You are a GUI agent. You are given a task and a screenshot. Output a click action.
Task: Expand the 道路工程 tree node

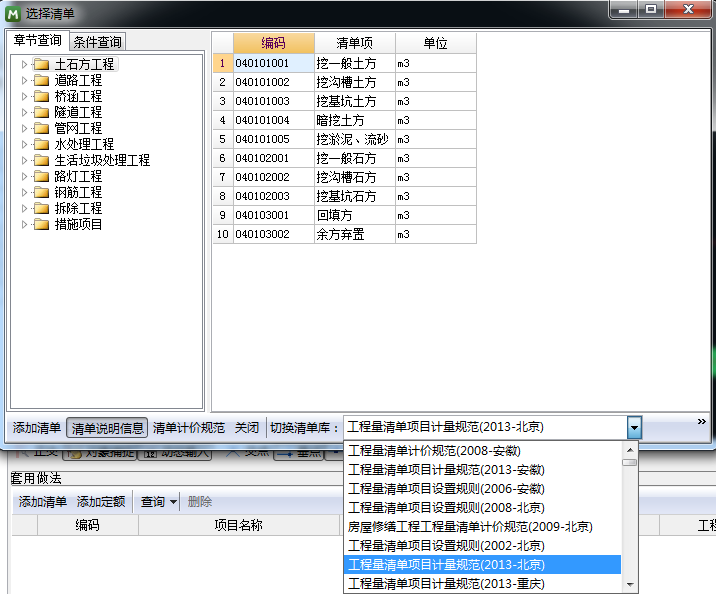tap(25, 80)
